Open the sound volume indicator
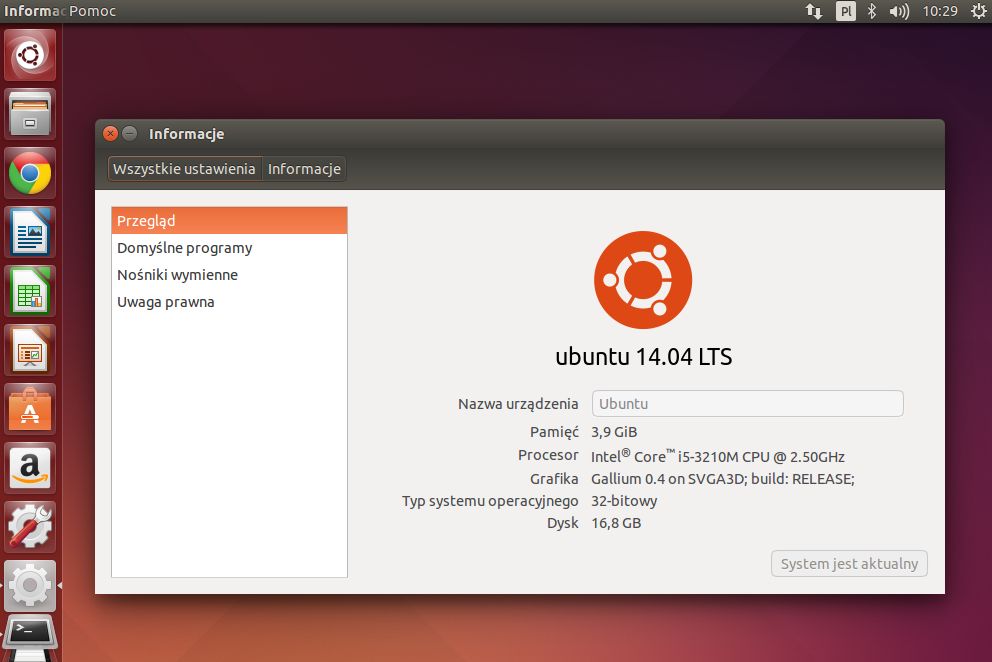 [899, 11]
